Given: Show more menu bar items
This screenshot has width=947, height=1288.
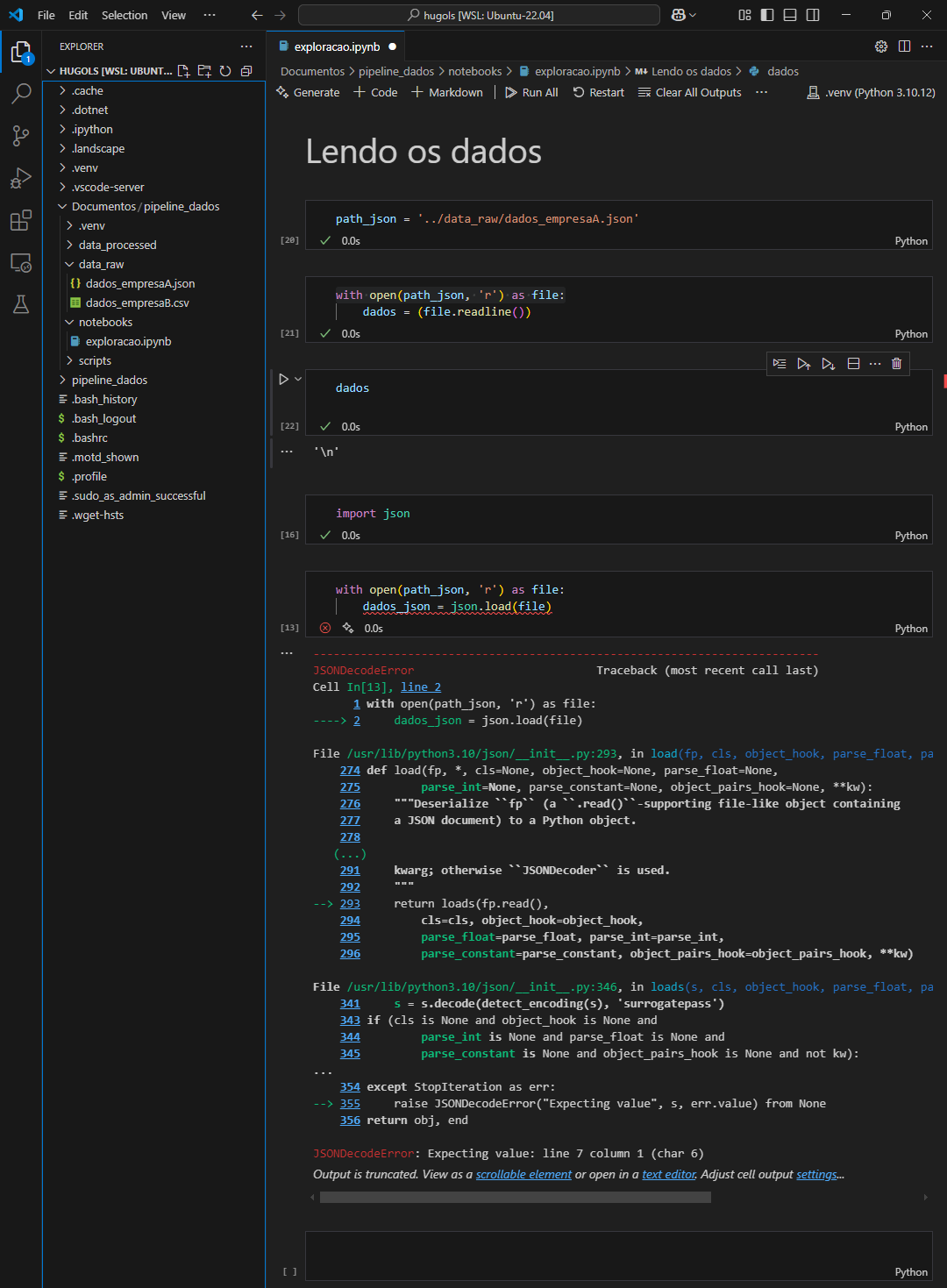Looking at the screenshot, I should (x=209, y=15).
